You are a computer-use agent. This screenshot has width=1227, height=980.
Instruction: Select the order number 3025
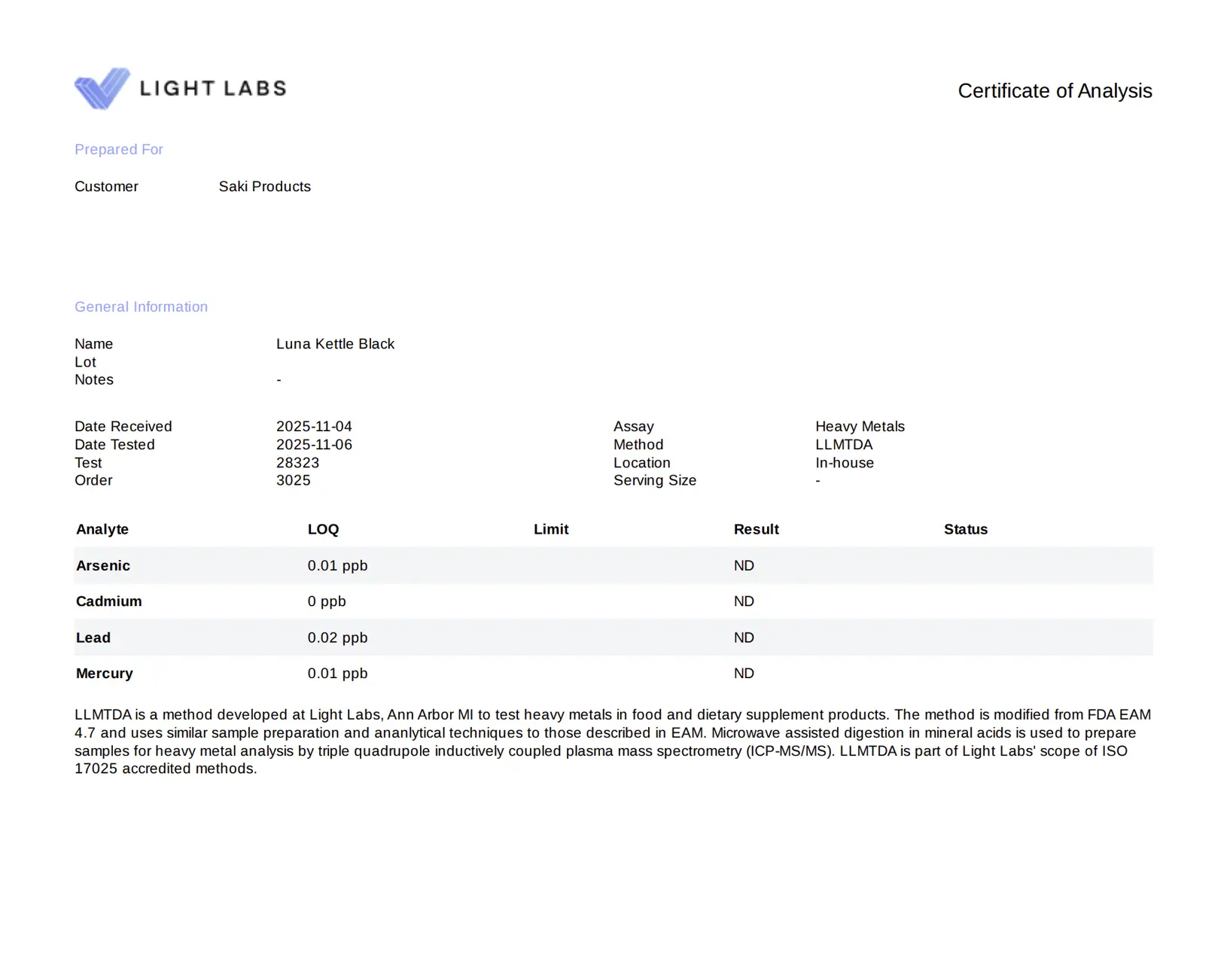293,480
